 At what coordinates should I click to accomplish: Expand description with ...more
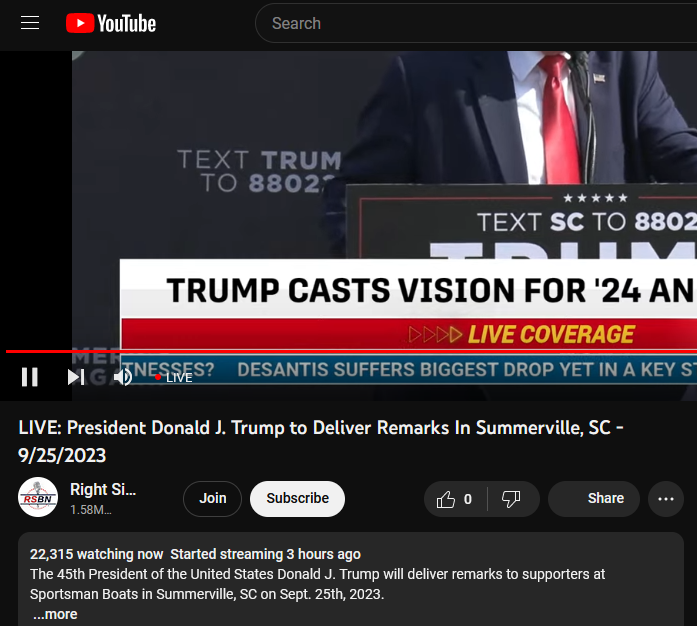(55, 614)
